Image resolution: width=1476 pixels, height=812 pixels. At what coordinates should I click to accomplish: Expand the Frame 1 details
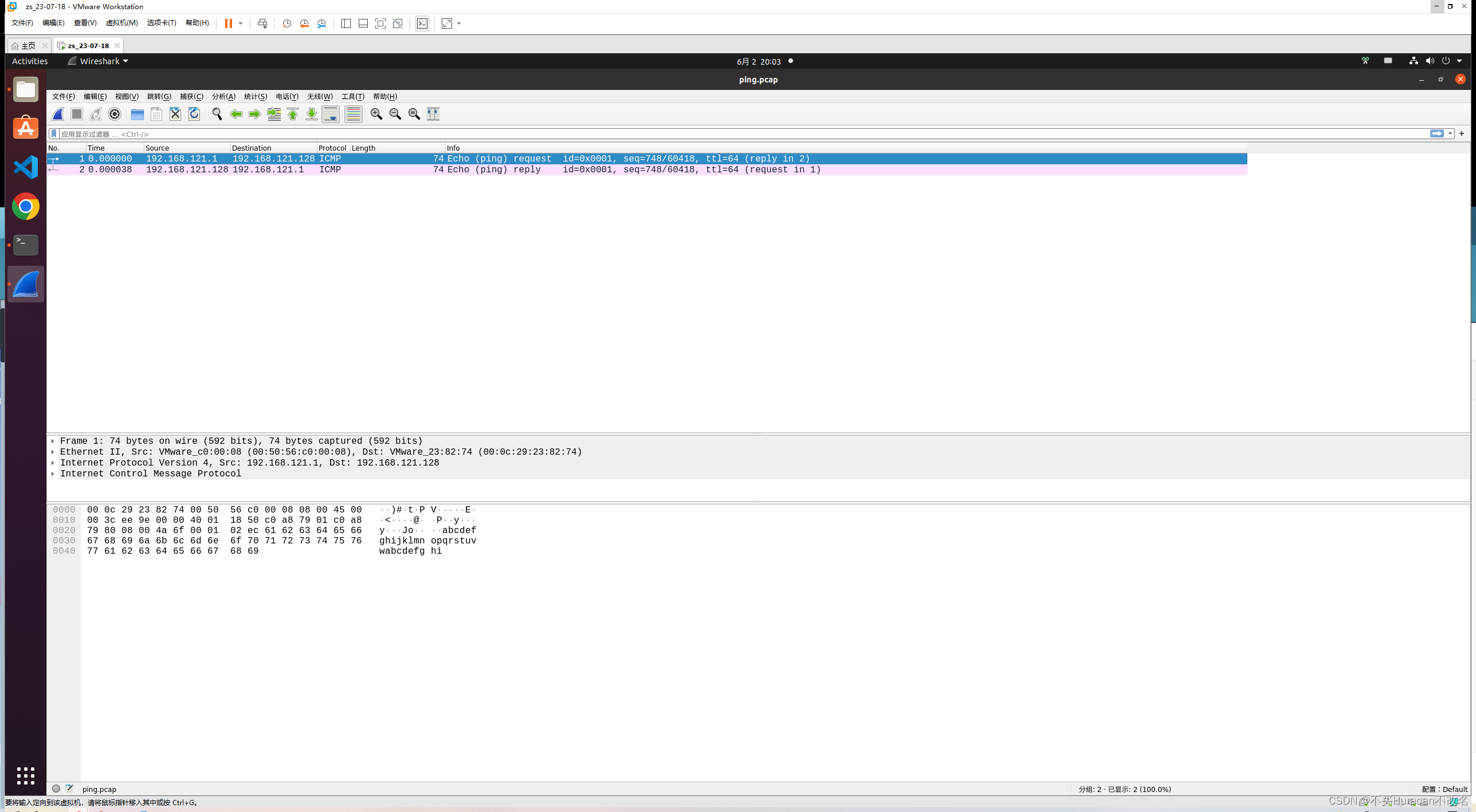point(53,441)
